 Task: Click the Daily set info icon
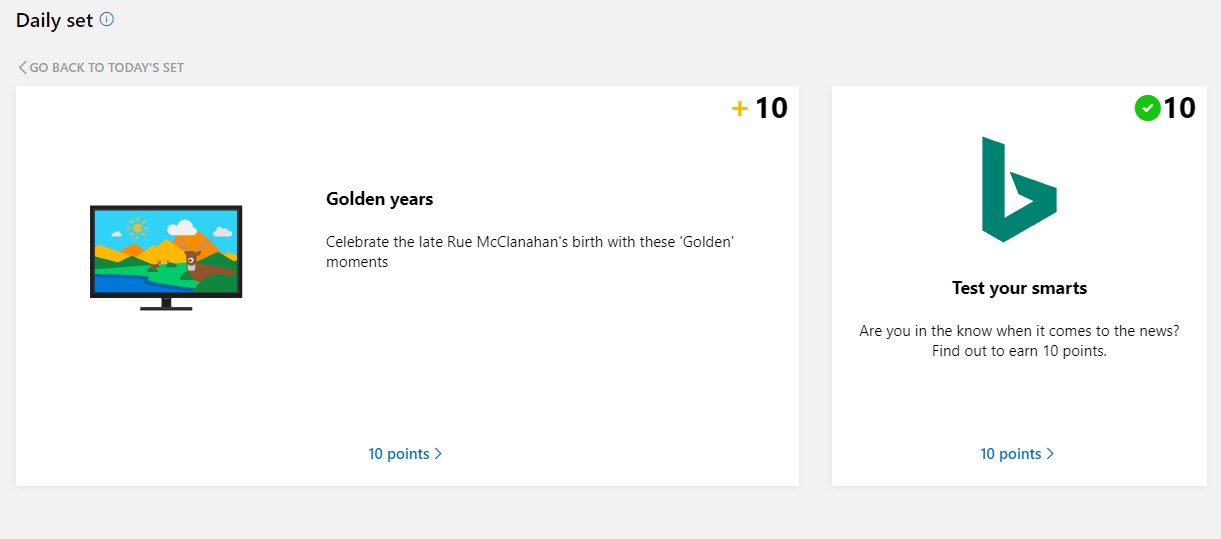click(x=107, y=19)
